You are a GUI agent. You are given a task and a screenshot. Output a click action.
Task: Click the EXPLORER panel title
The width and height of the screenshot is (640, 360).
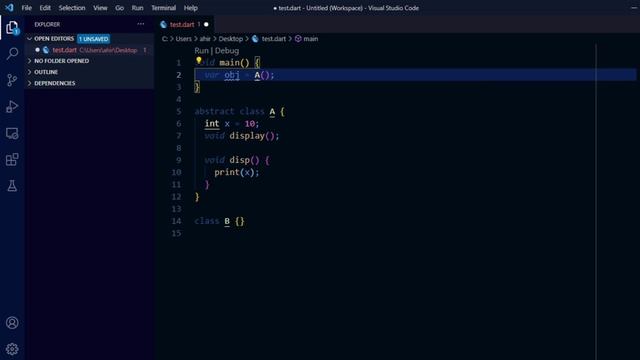click(47, 24)
